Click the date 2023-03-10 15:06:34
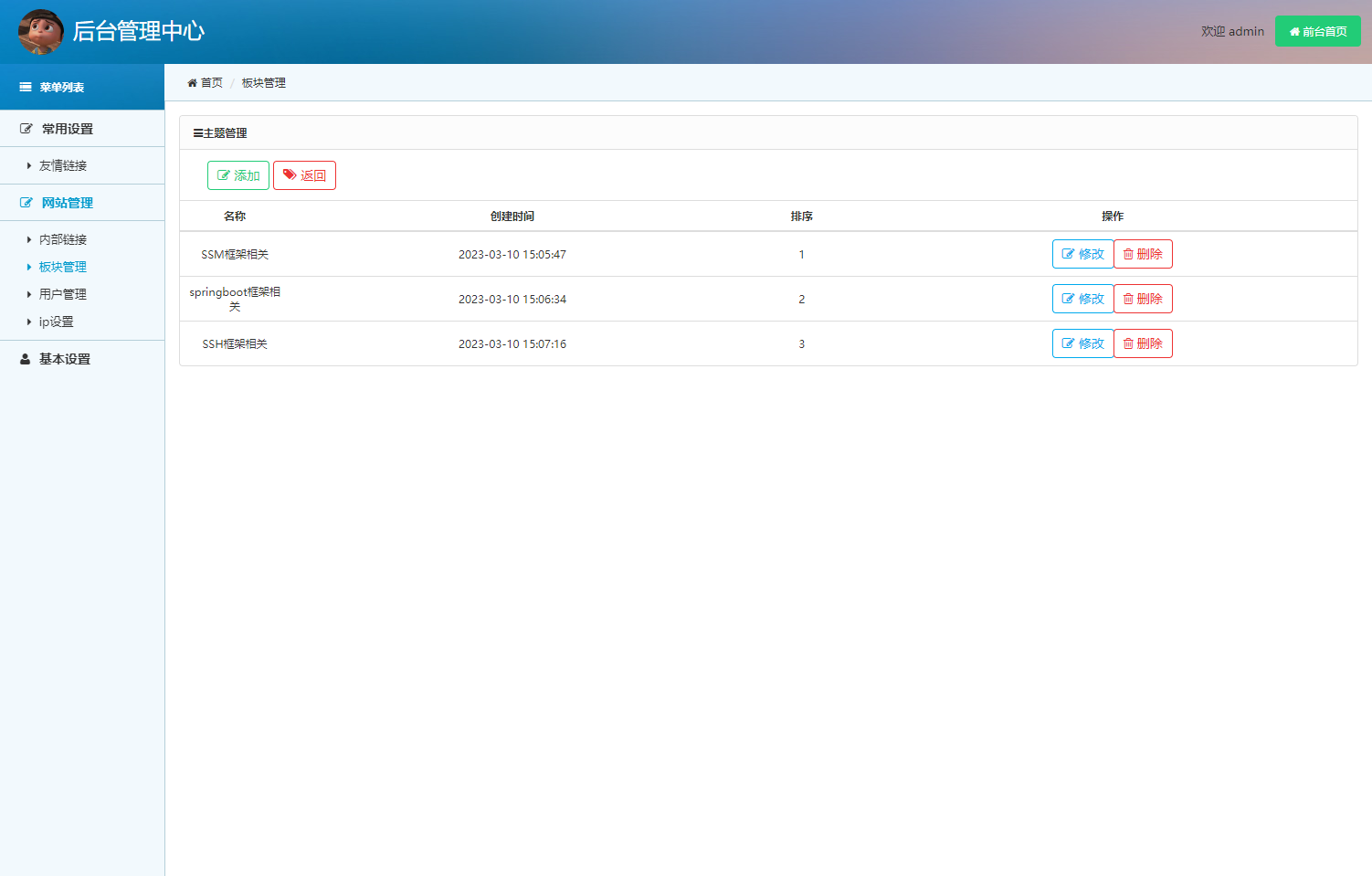Screen dimensions: 1372x876 pyautogui.click(x=512, y=300)
